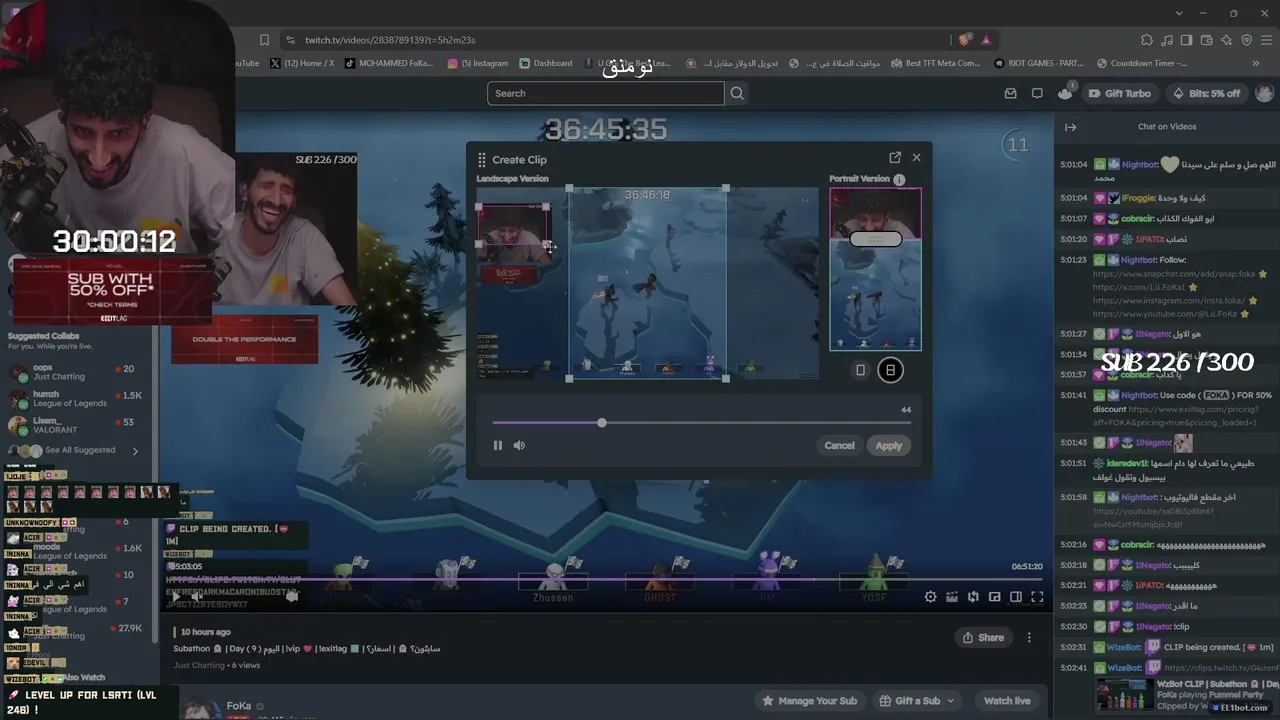Open the instagram.com link in chat
1280x720 pixels.
[1169, 300]
